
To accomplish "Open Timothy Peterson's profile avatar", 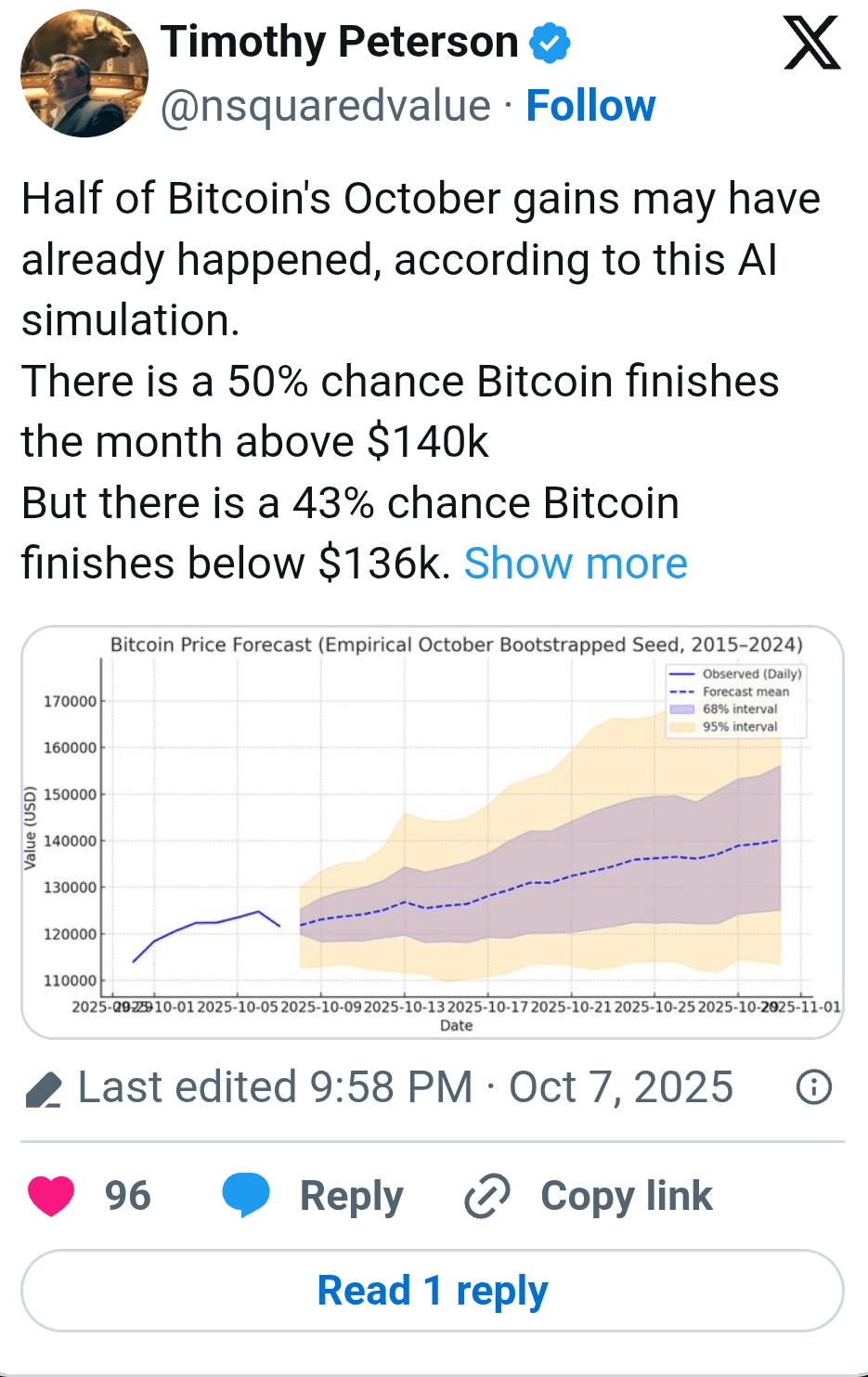I will pyautogui.click(x=84, y=73).
